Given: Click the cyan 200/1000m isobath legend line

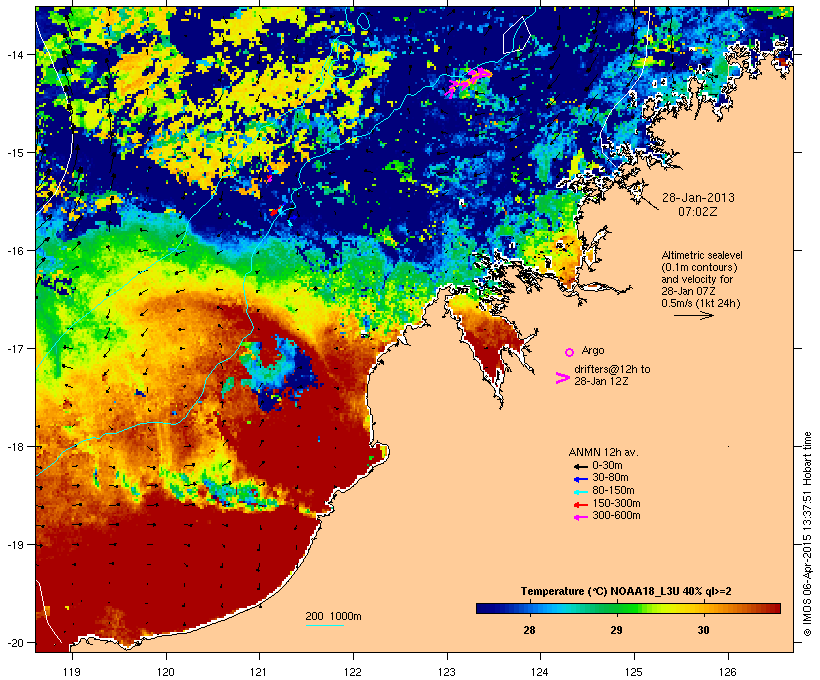Looking at the screenshot, I should click(x=324, y=625).
